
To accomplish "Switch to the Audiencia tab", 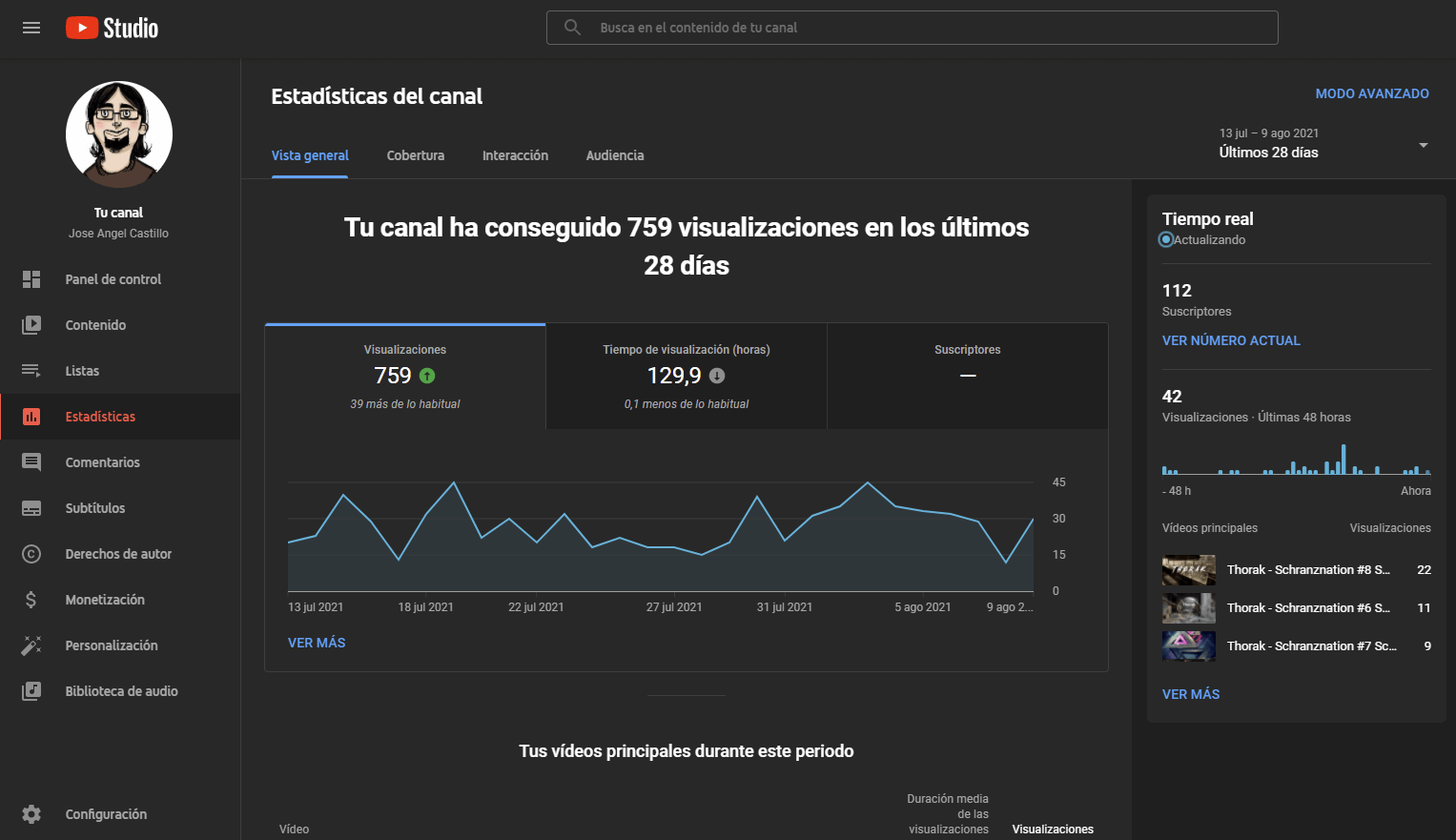I will tap(614, 155).
